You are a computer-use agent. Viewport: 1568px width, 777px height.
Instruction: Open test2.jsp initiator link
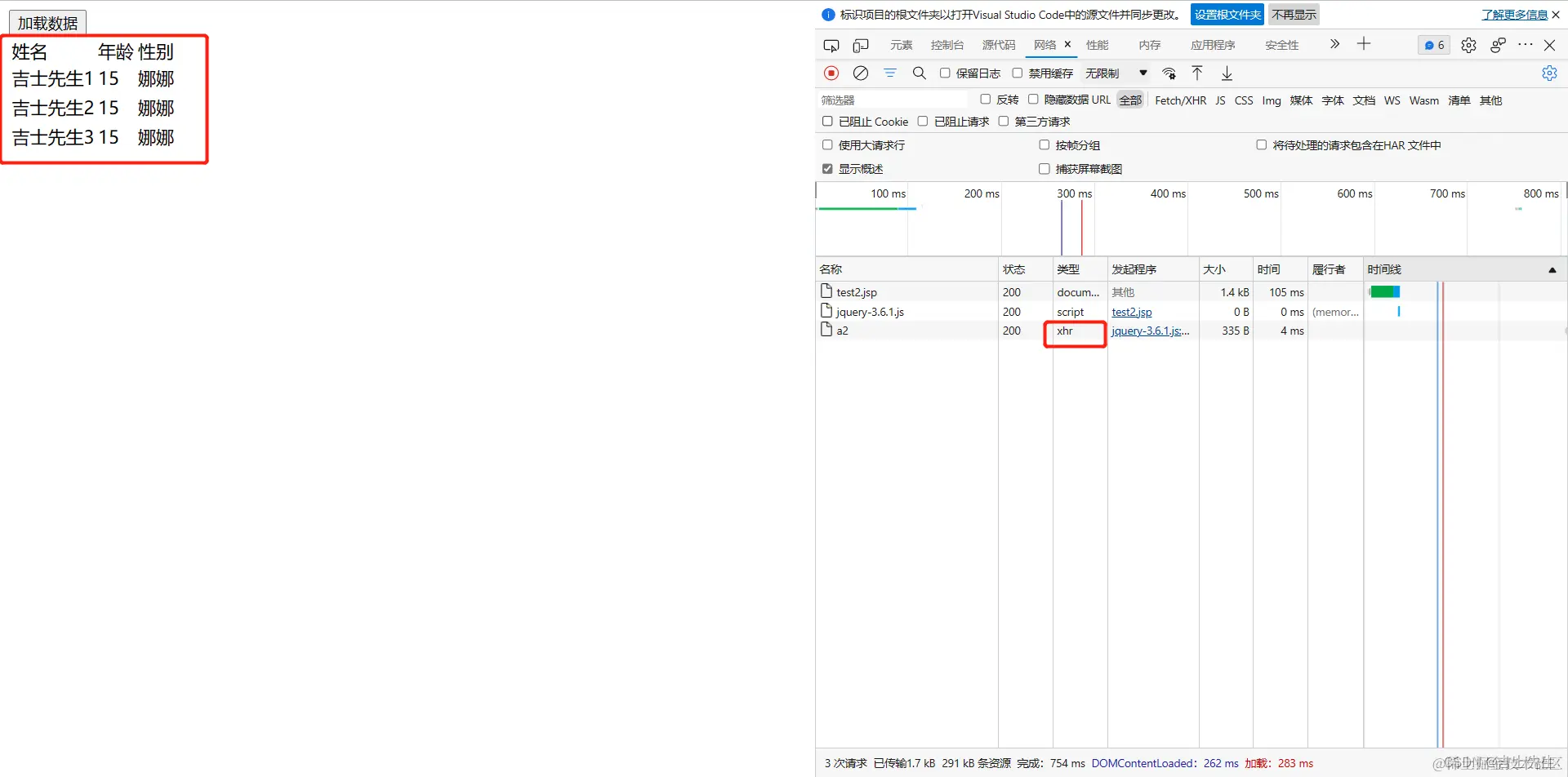point(1132,312)
